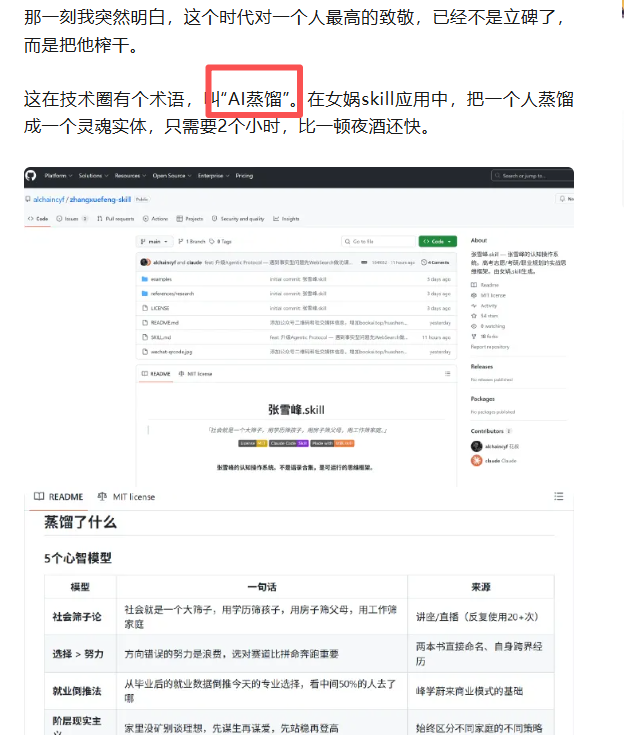This screenshot has width=624, height=735.
Task: Open the main branch selector dropdown
Action: coord(154,241)
